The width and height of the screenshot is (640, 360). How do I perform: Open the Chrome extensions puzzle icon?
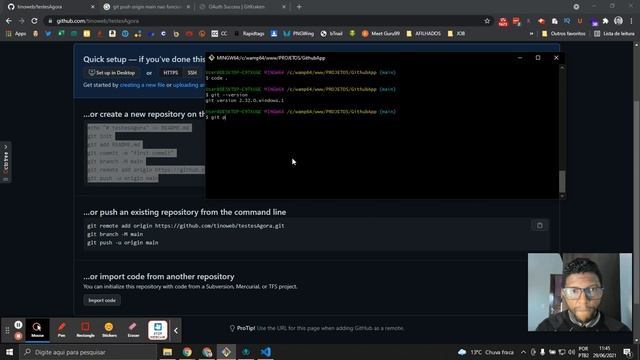point(606,21)
